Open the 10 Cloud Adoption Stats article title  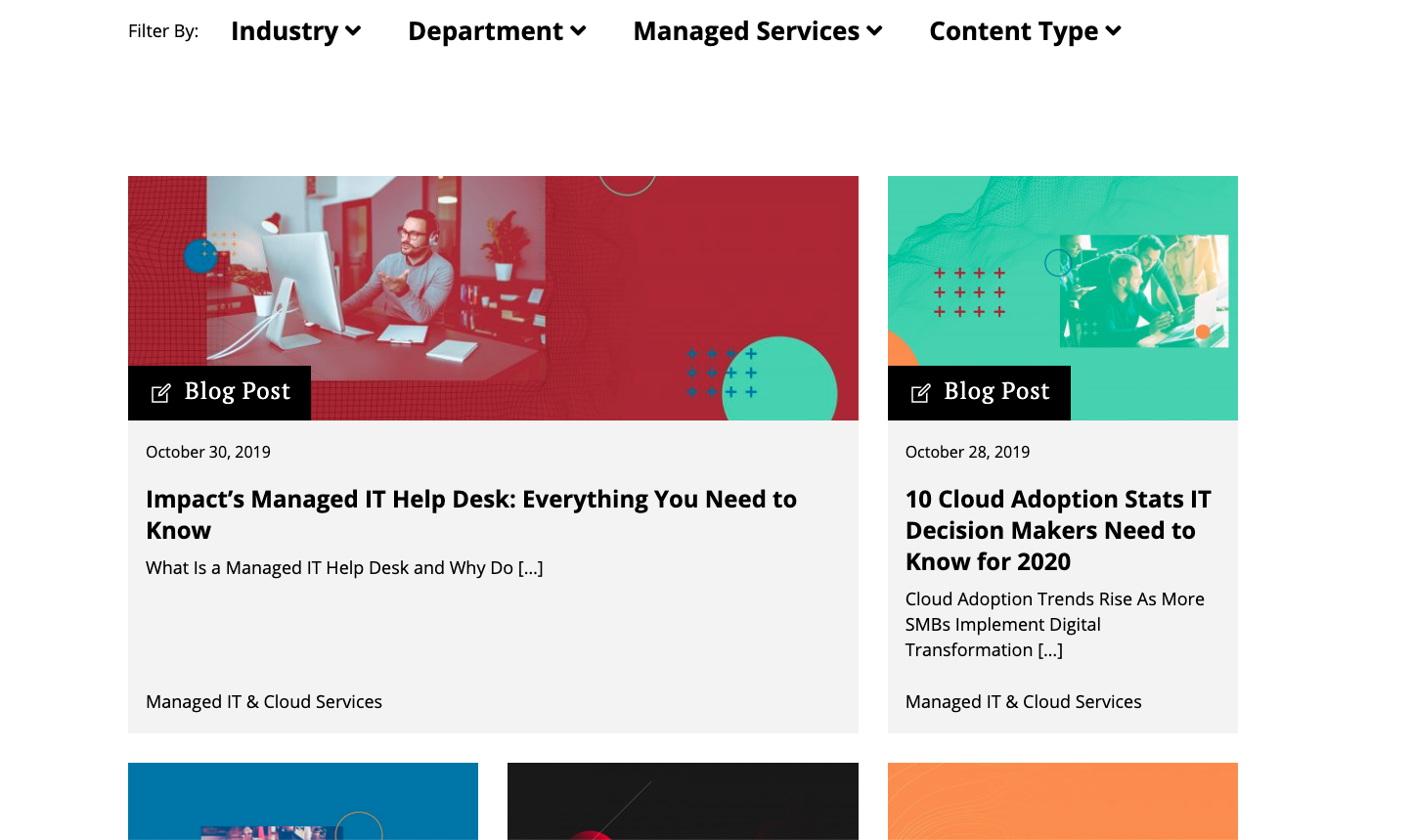tap(1058, 530)
